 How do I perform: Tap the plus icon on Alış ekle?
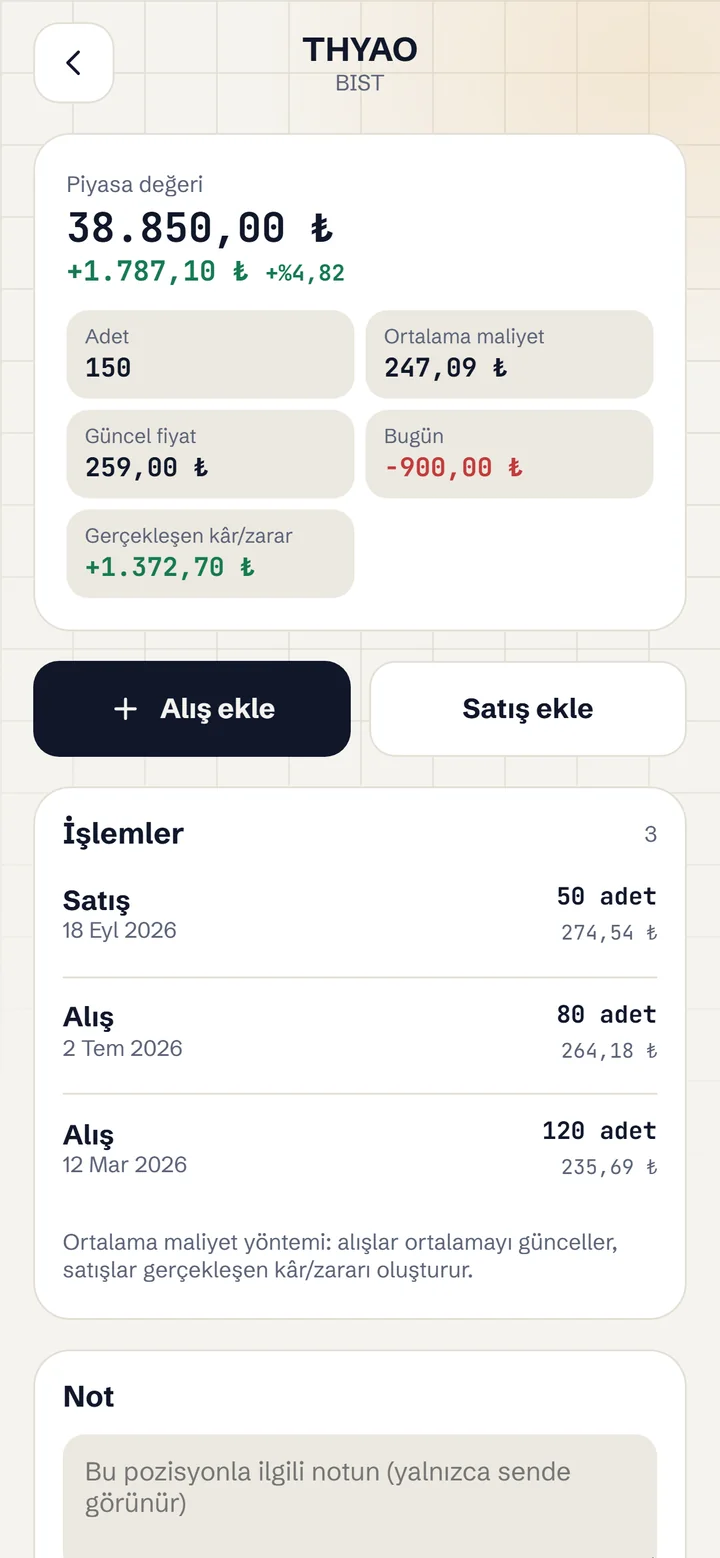click(125, 709)
